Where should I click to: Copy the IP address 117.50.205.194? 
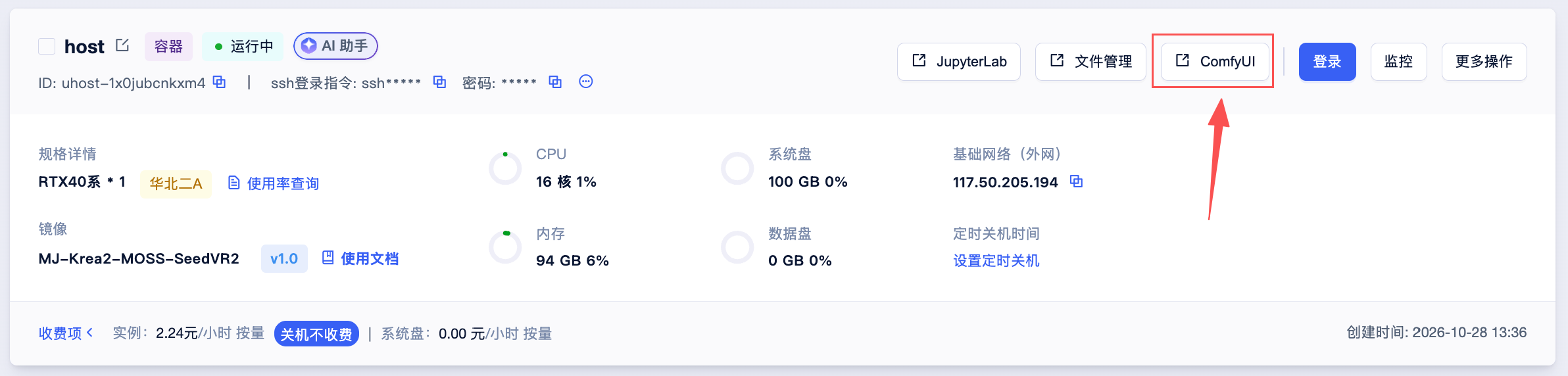1076,181
